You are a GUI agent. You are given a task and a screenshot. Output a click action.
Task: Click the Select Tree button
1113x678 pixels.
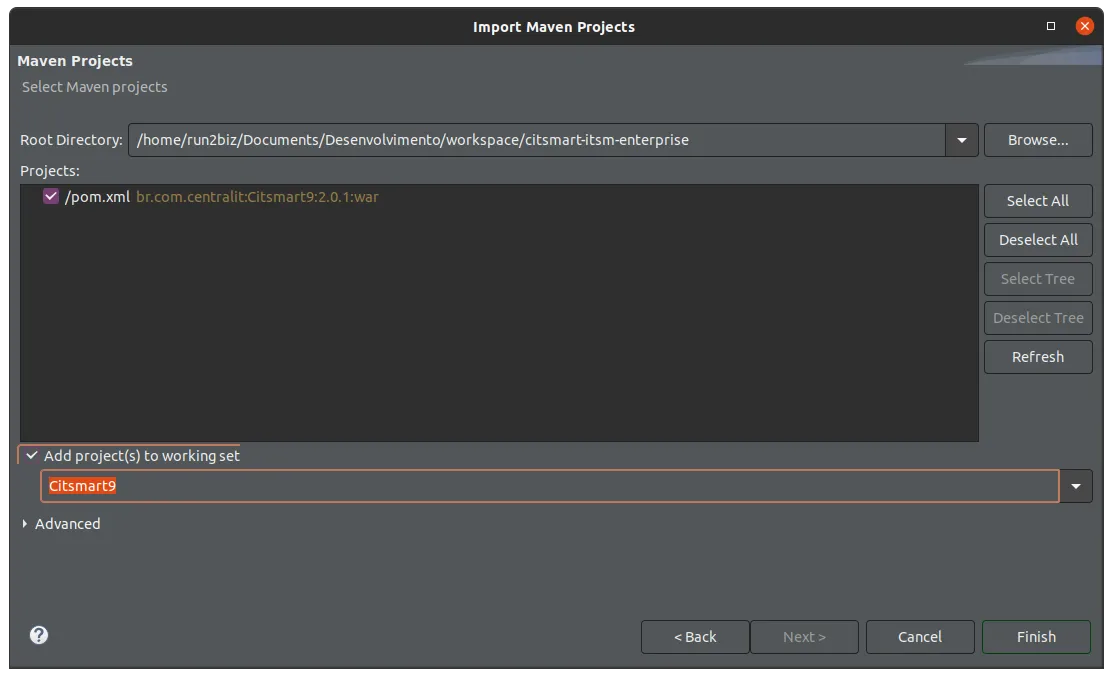coord(1038,279)
